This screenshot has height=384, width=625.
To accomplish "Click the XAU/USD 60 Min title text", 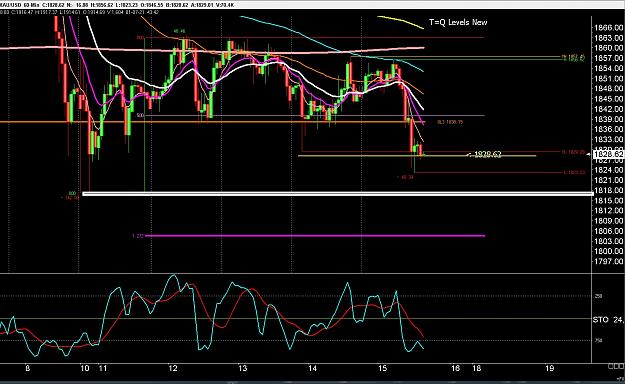I will tap(19, 5).
